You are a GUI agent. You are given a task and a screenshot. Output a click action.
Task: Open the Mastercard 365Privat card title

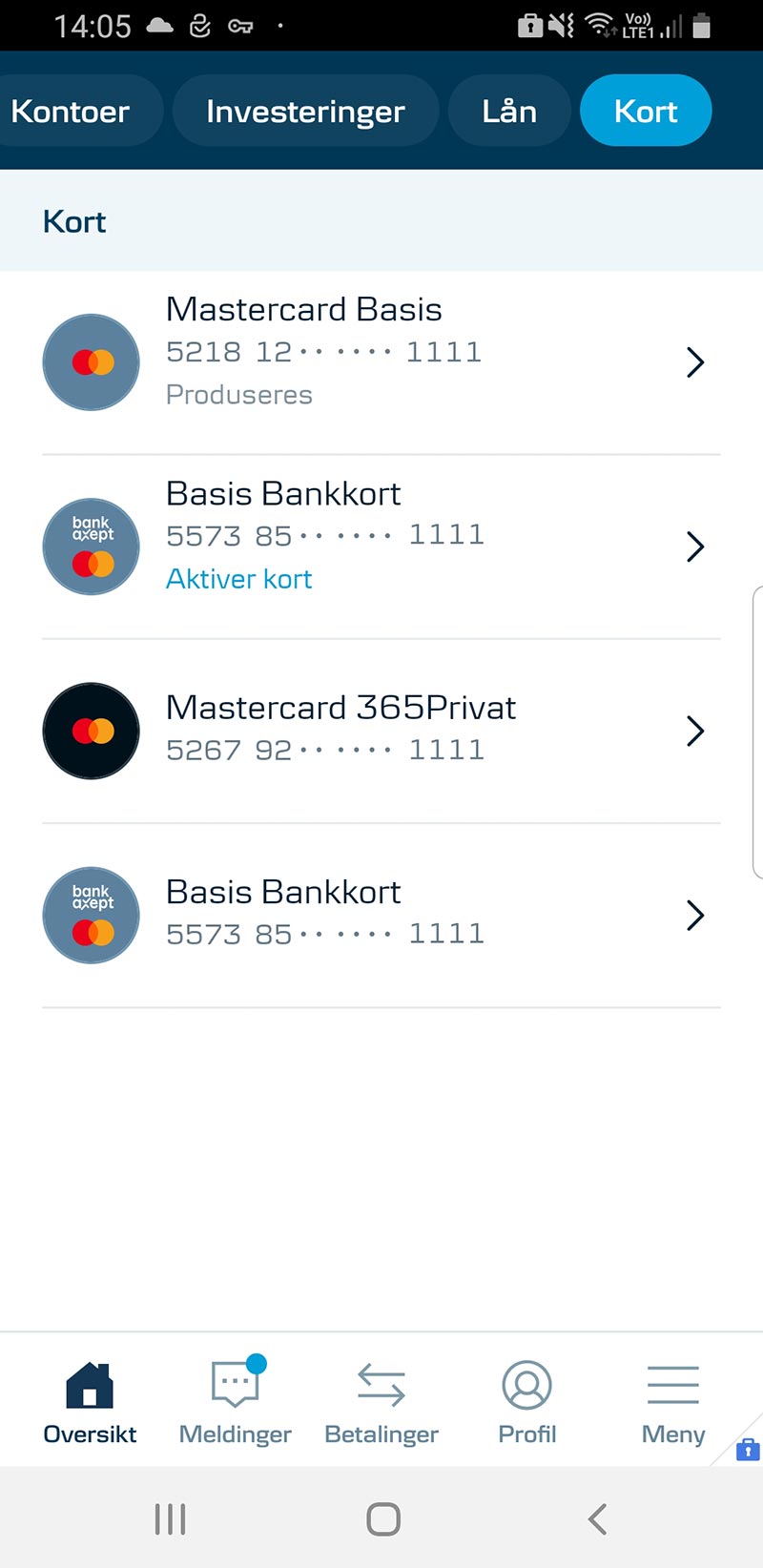[340, 708]
